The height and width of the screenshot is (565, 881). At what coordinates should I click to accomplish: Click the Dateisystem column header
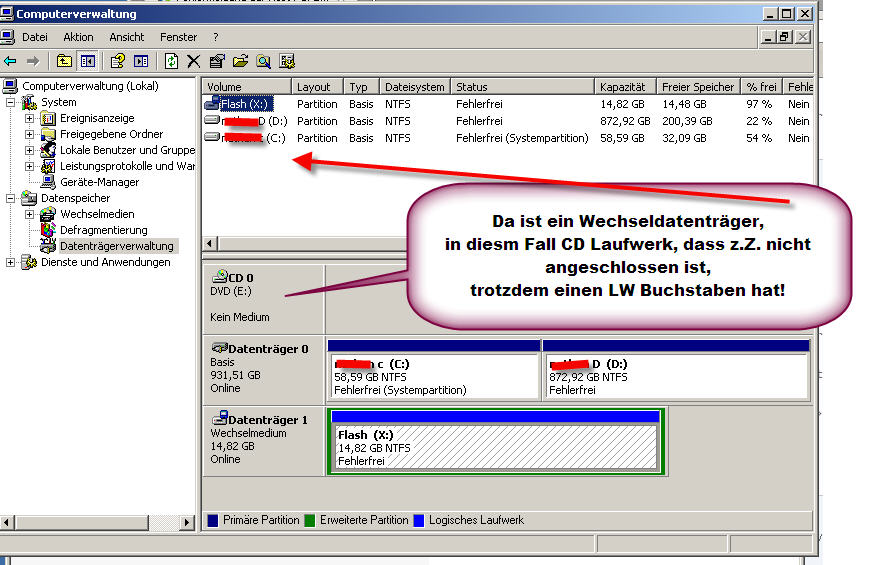[413, 87]
